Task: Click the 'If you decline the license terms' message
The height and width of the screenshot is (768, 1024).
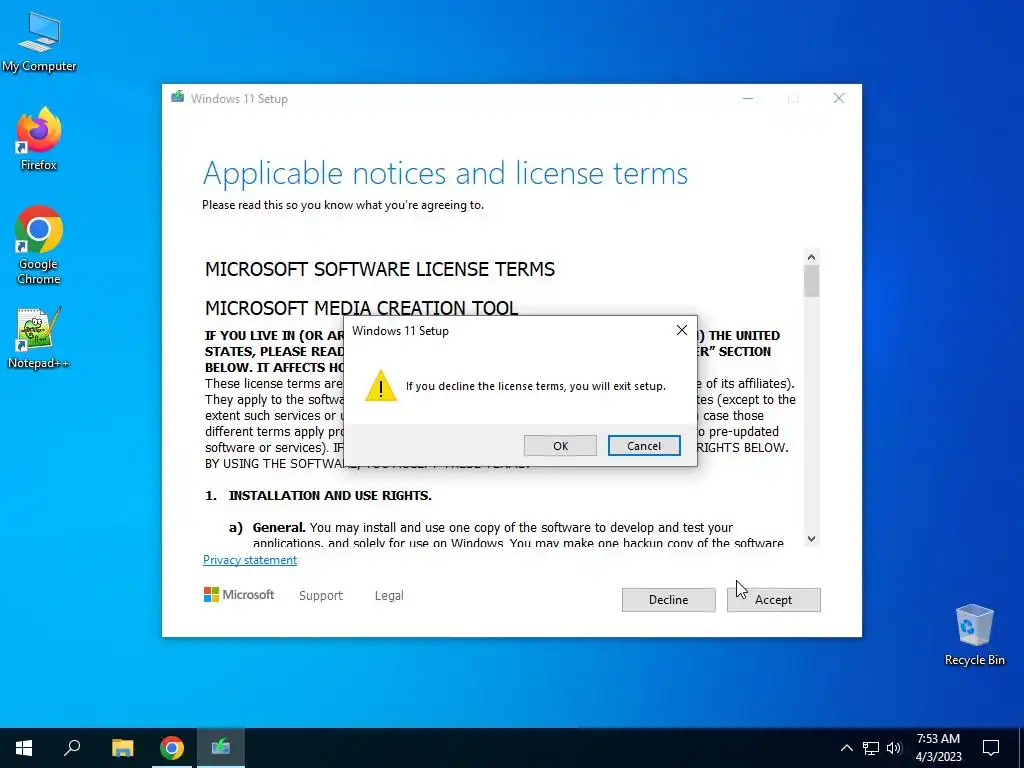Action: 536,386
